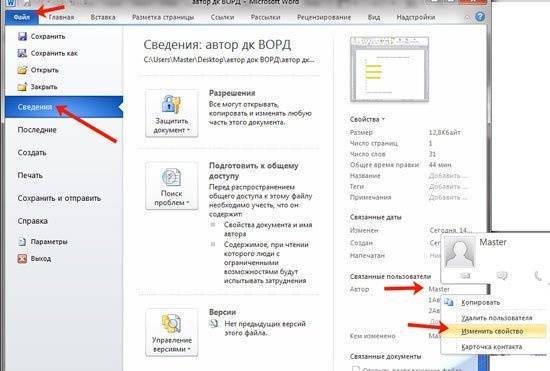Switch to the Вид ribbon tab
550x371 pixels.
[x=374, y=17]
